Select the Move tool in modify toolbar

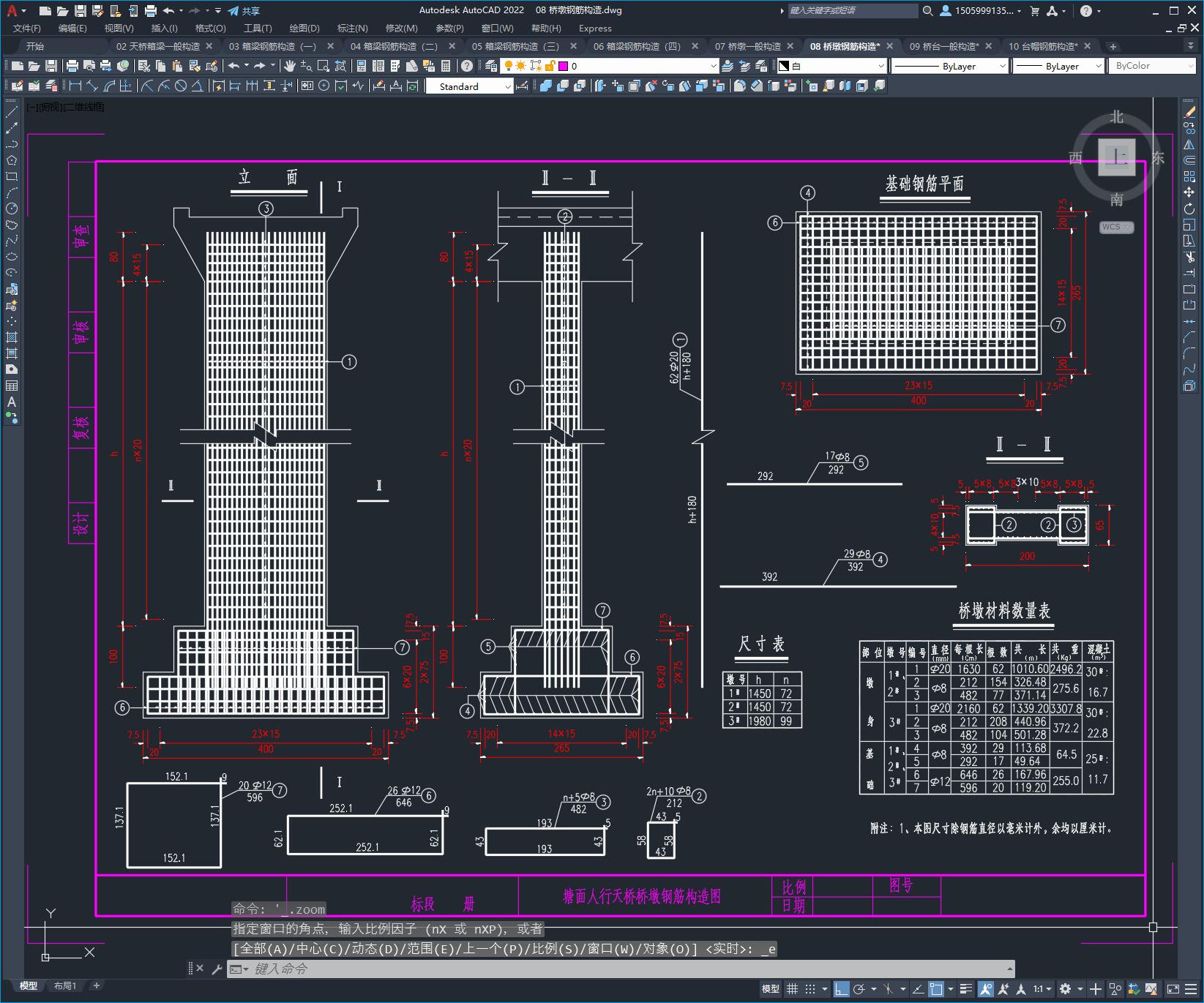(x=1189, y=192)
